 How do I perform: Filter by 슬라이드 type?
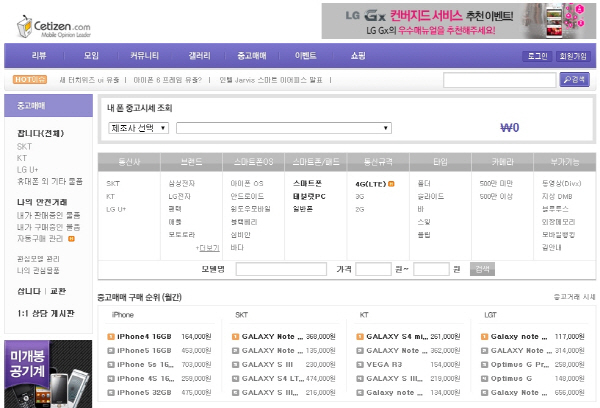tap(431, 196)
